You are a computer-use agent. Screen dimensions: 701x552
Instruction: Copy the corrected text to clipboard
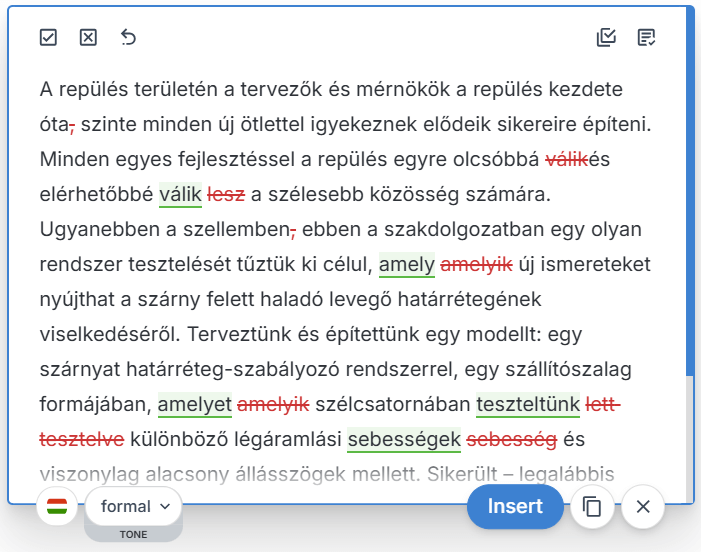(x=592, y=507)
